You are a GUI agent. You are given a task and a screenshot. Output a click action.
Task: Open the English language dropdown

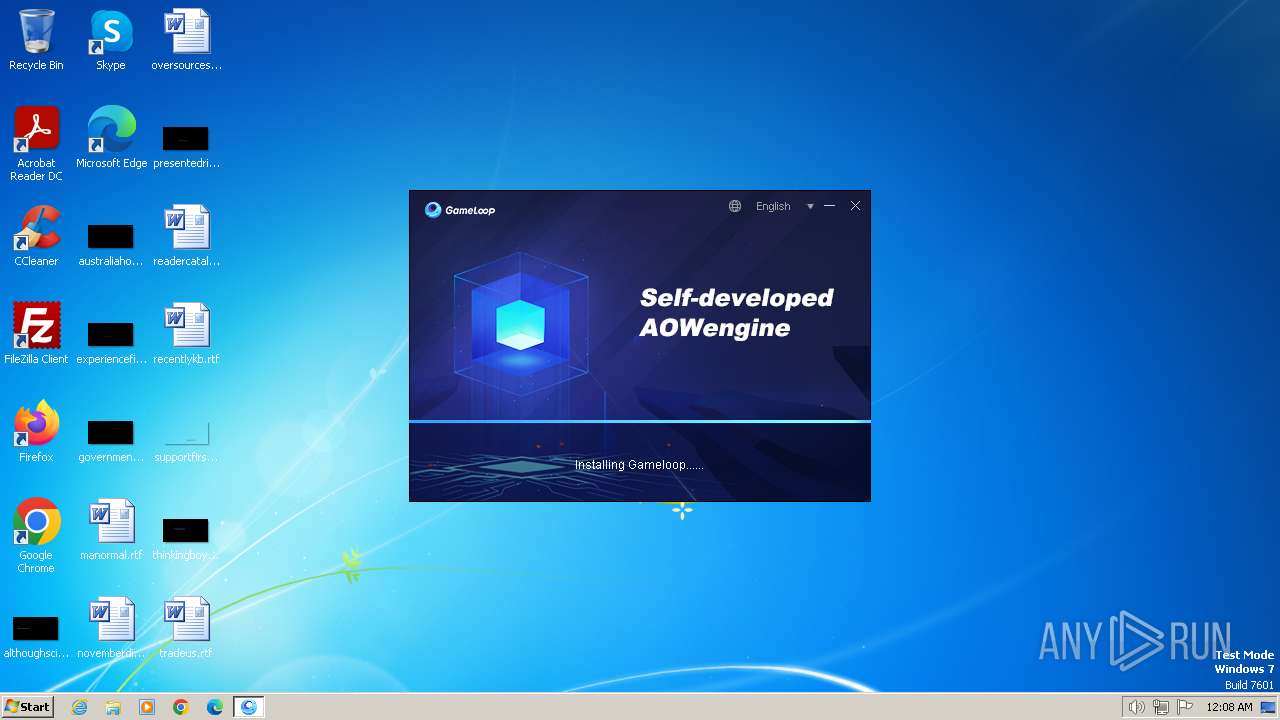point(773,206)
